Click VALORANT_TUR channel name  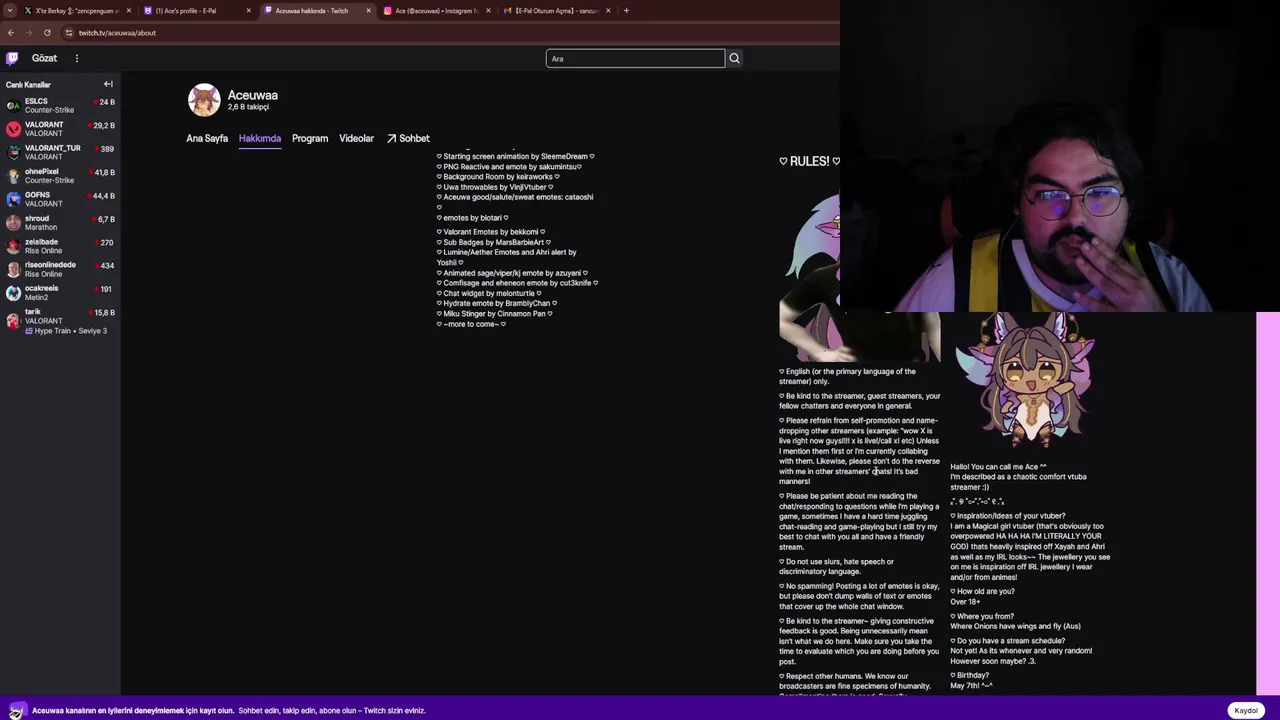click(x=53, y=148)
